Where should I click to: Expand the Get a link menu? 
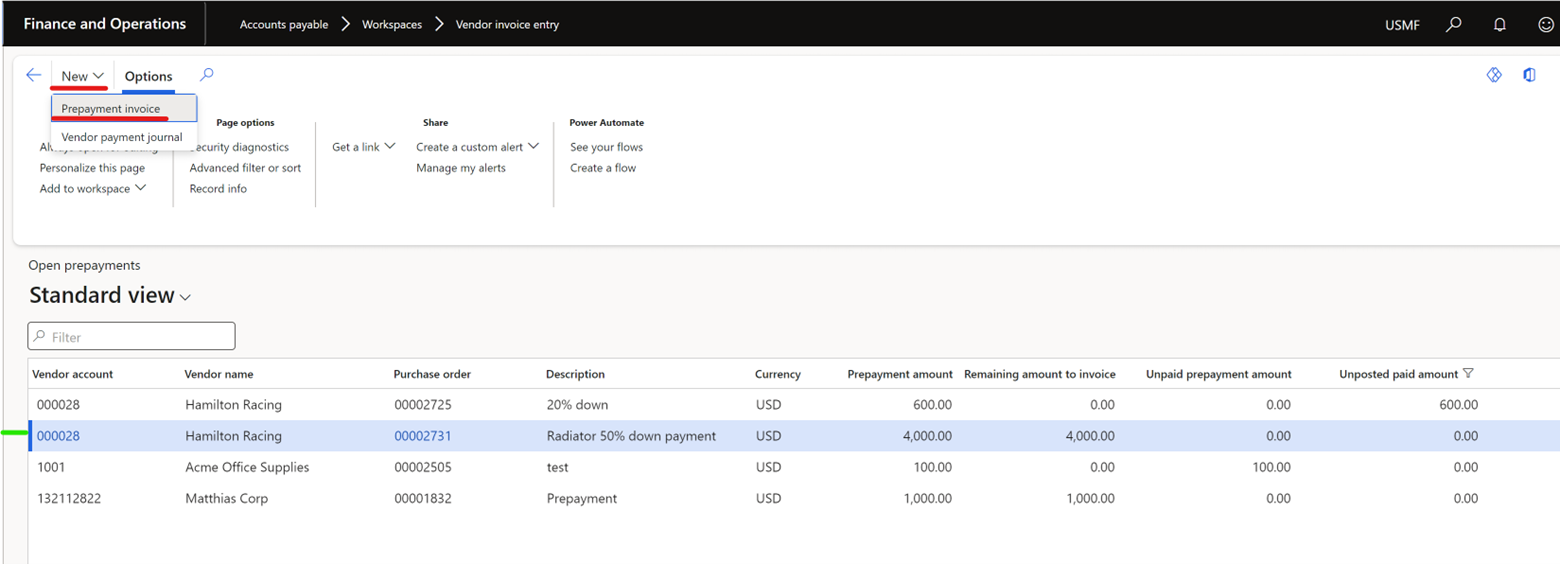(x=362, y=147)
